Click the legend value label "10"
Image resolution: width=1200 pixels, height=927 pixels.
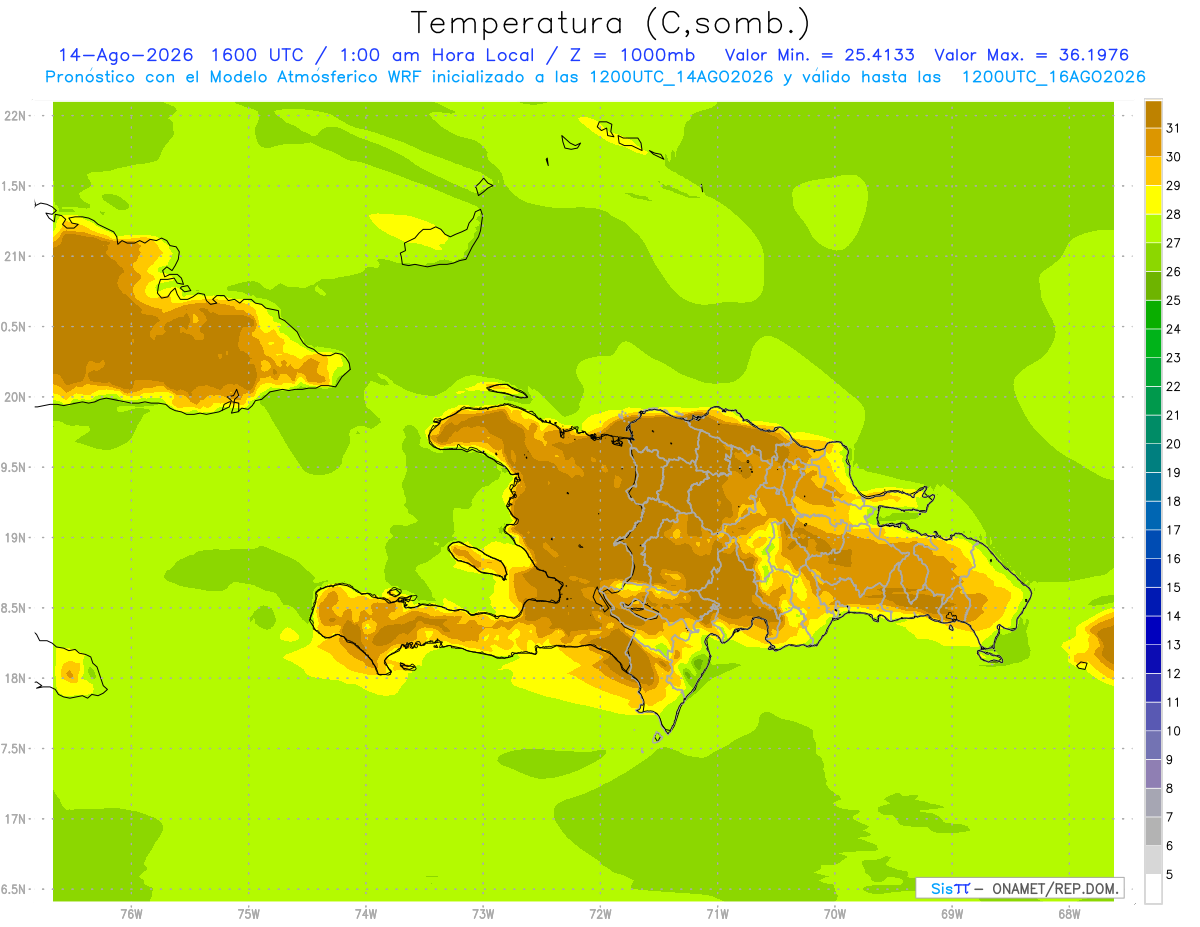click(1174, 731)
